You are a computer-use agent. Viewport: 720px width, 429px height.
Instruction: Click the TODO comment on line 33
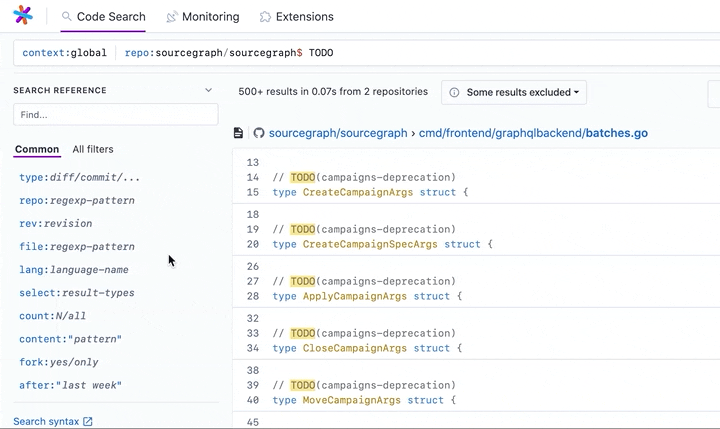[364, 333]
